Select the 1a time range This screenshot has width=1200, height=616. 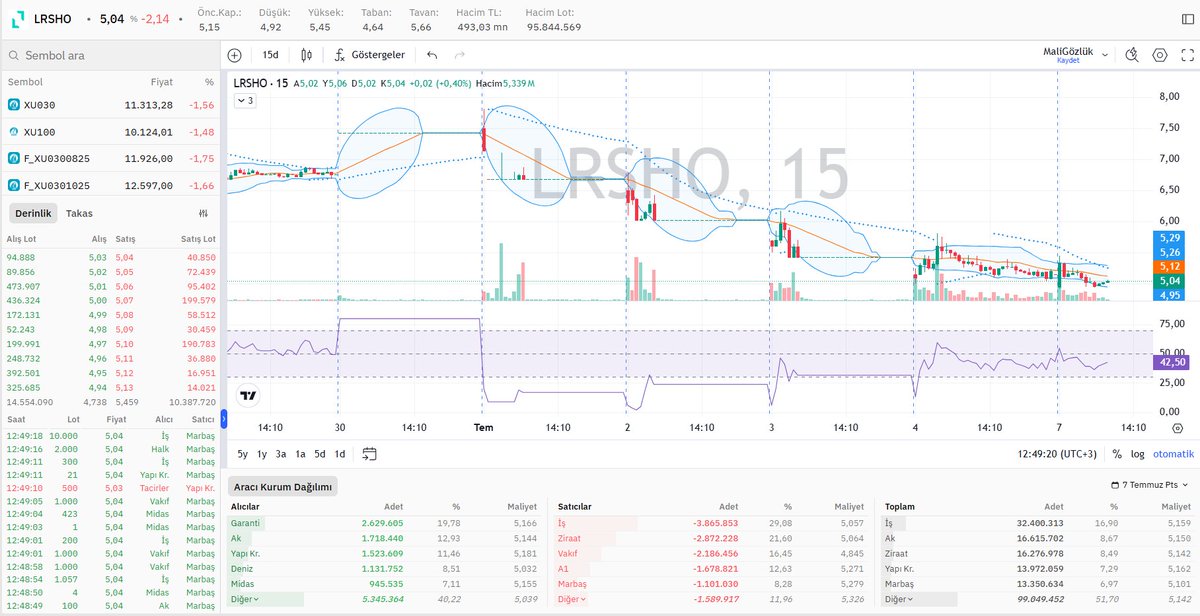(300, 454)
